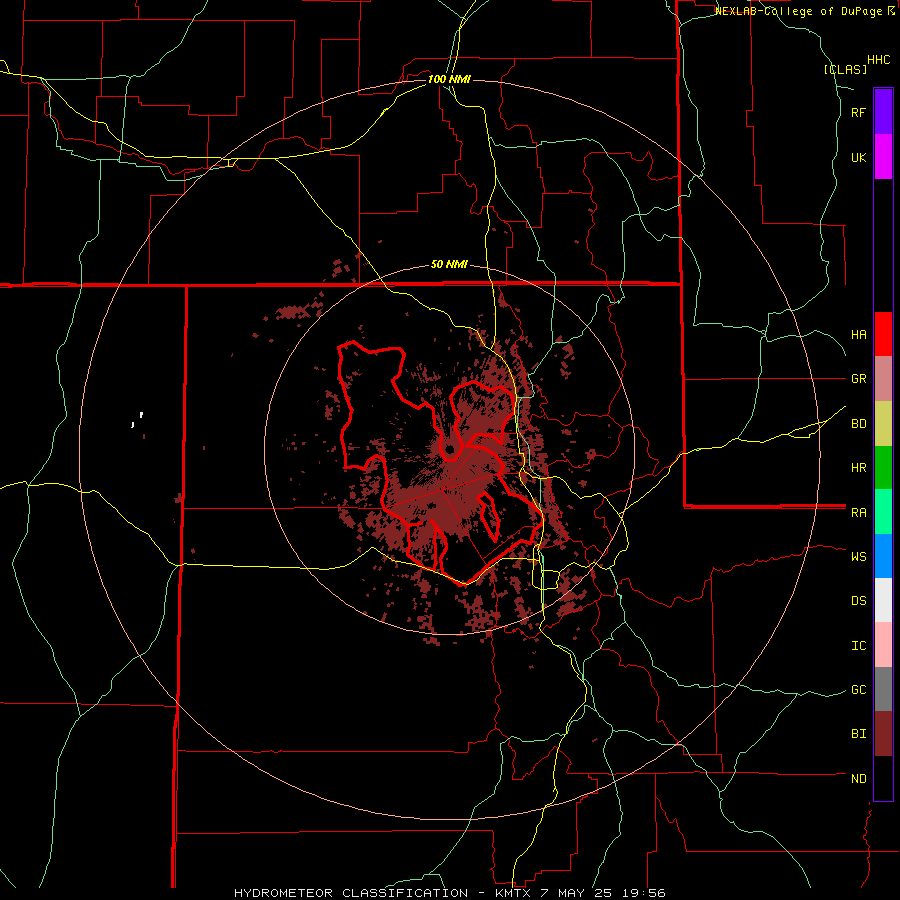900x900 pixels.
Task: Click the "RF" legend label
Action: 858,113
